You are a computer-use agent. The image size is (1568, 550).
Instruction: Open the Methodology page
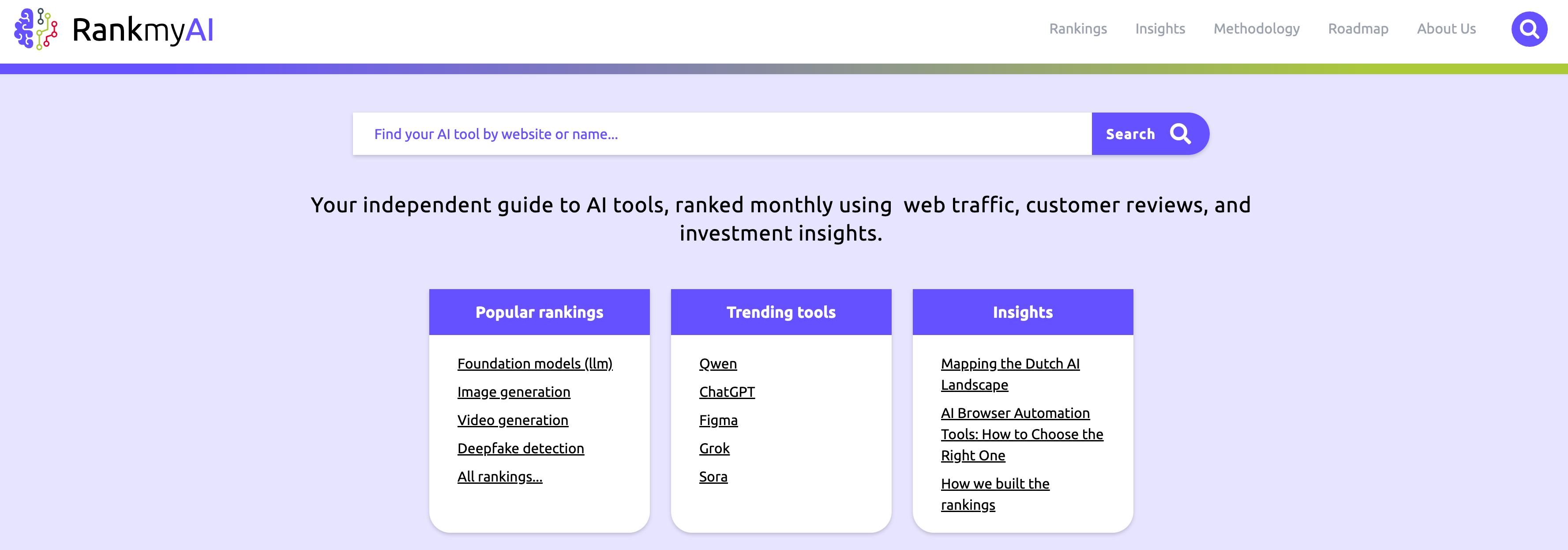click(x=1256, y=29)
